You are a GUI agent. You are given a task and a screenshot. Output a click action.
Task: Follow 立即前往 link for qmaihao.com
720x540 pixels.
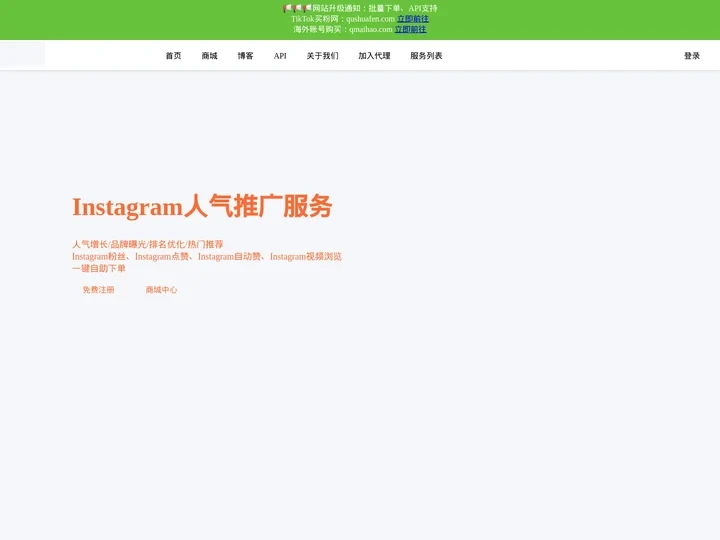(x=411, y=29)
